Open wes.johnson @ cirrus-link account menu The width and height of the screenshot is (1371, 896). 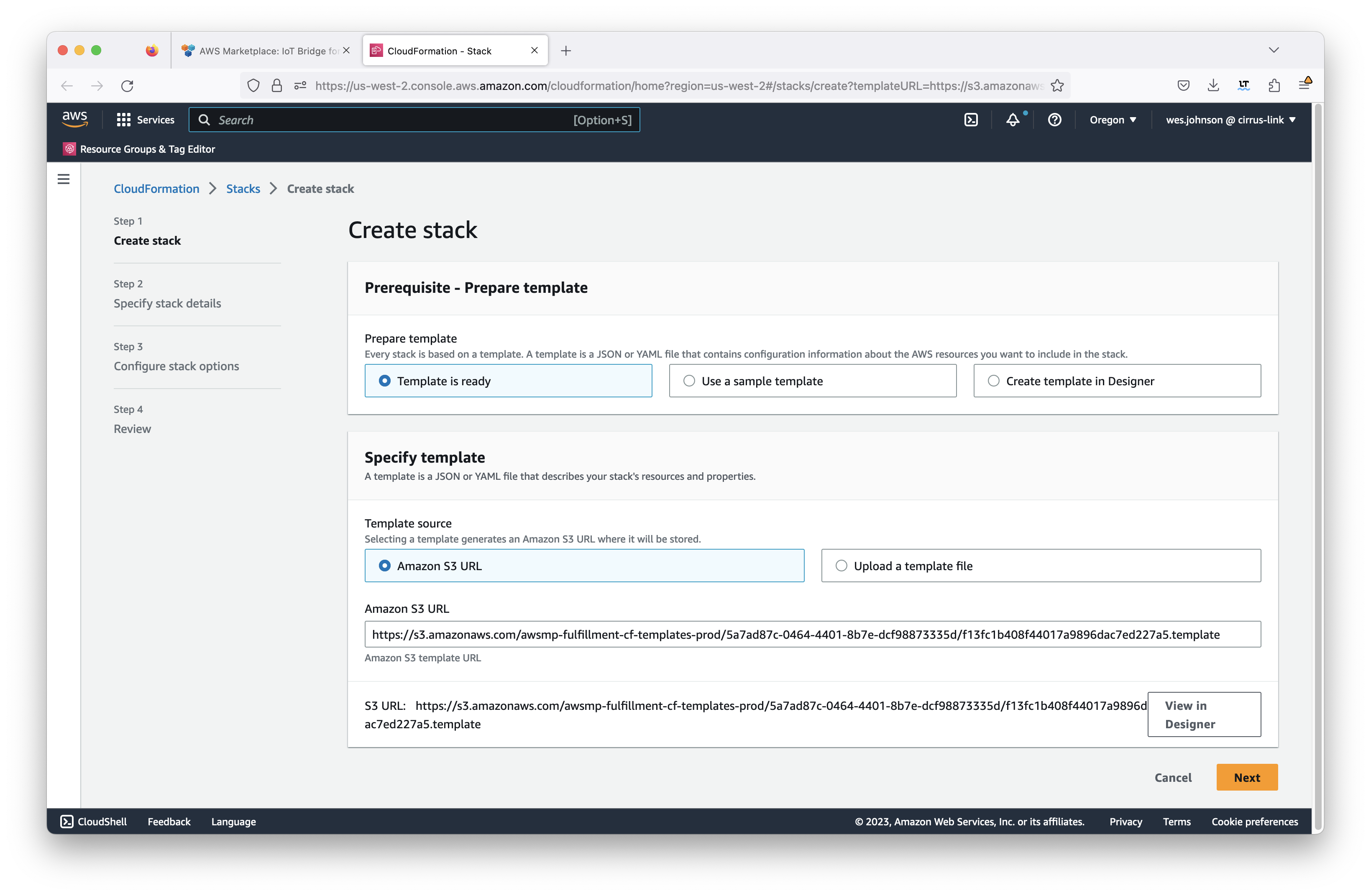(x=1230, y=120)
